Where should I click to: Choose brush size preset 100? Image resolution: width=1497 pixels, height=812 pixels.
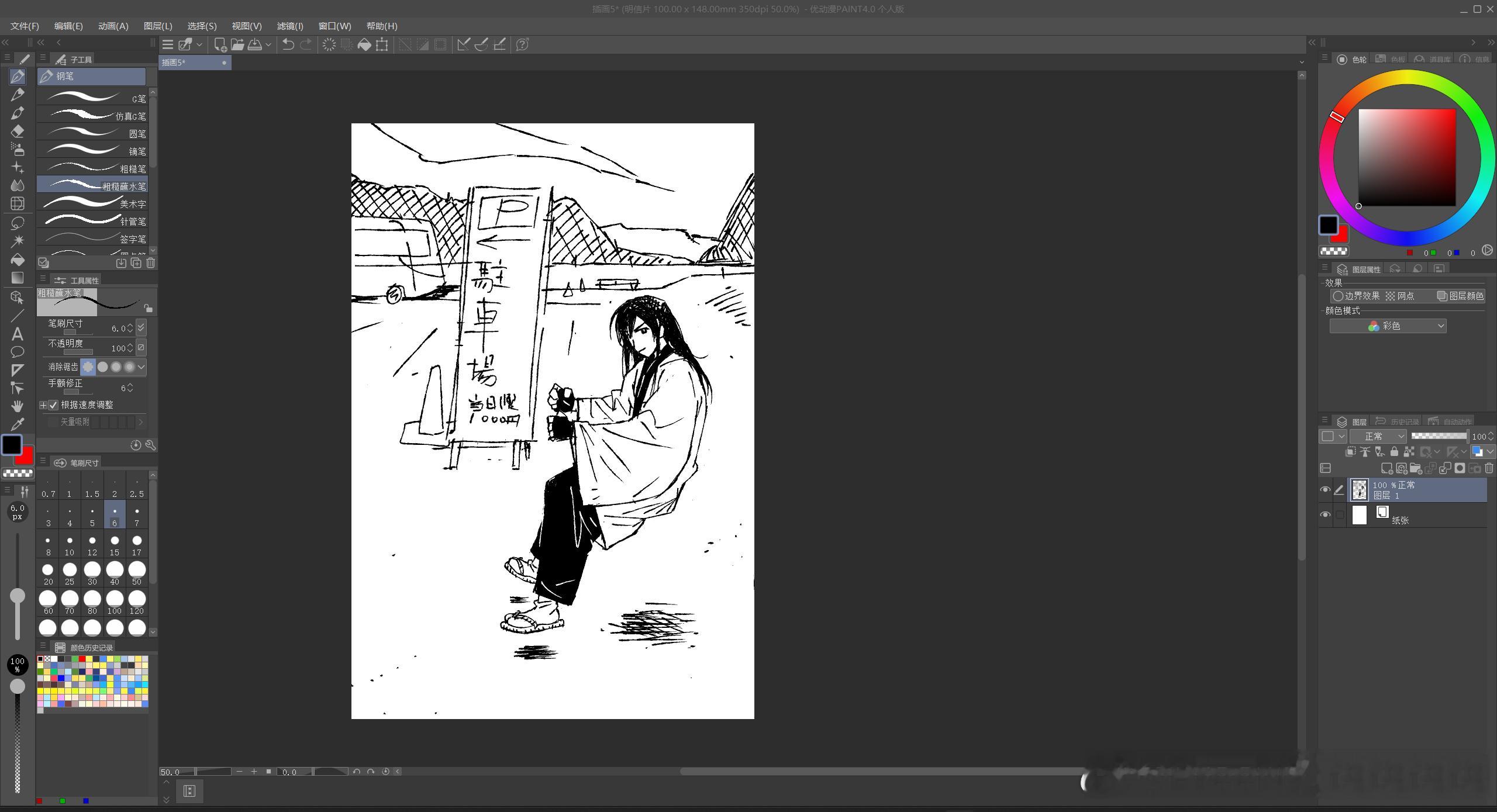pyautogui.click(x=115, y=603)
